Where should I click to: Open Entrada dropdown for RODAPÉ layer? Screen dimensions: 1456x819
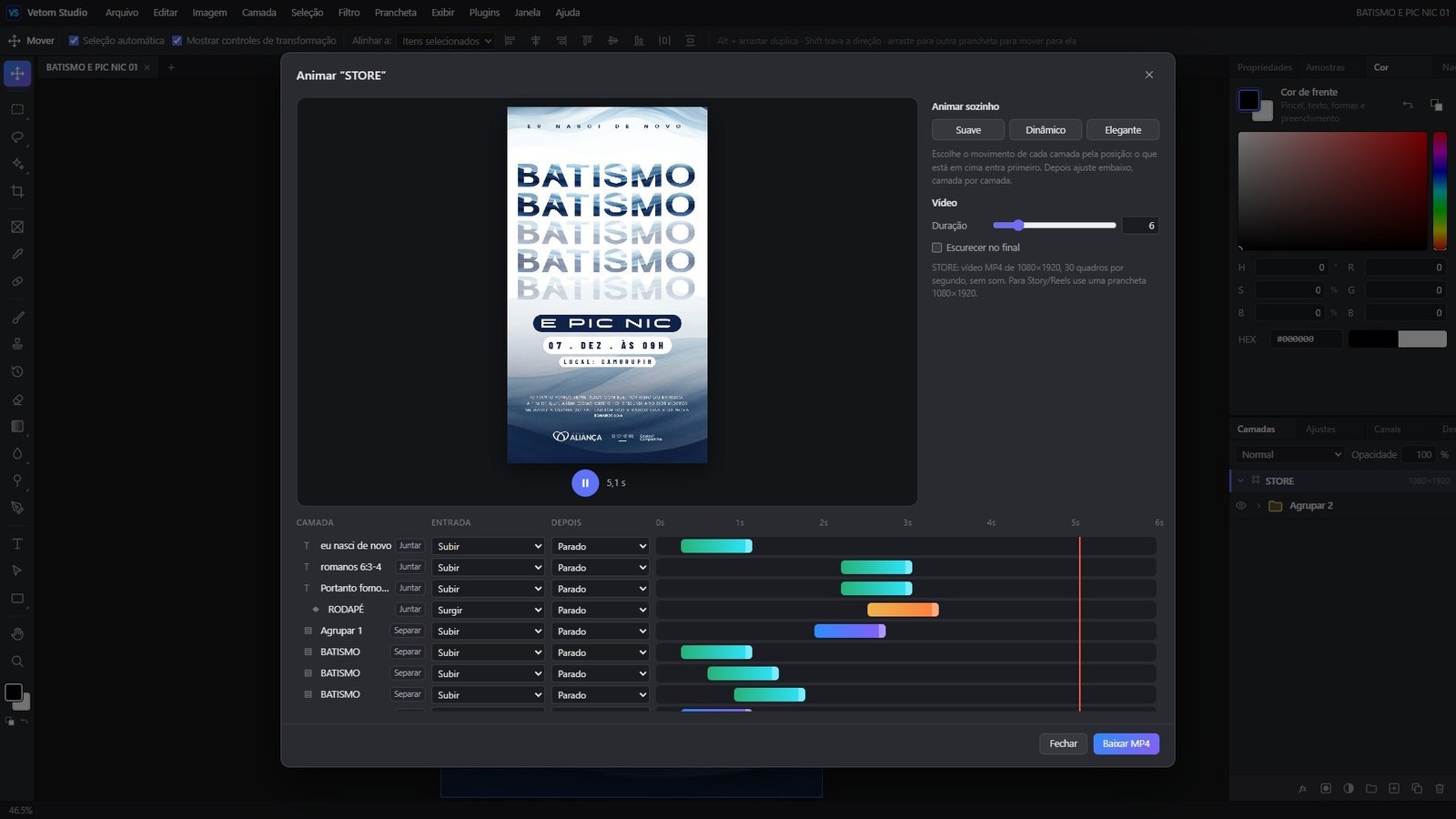tap(489, 610)
